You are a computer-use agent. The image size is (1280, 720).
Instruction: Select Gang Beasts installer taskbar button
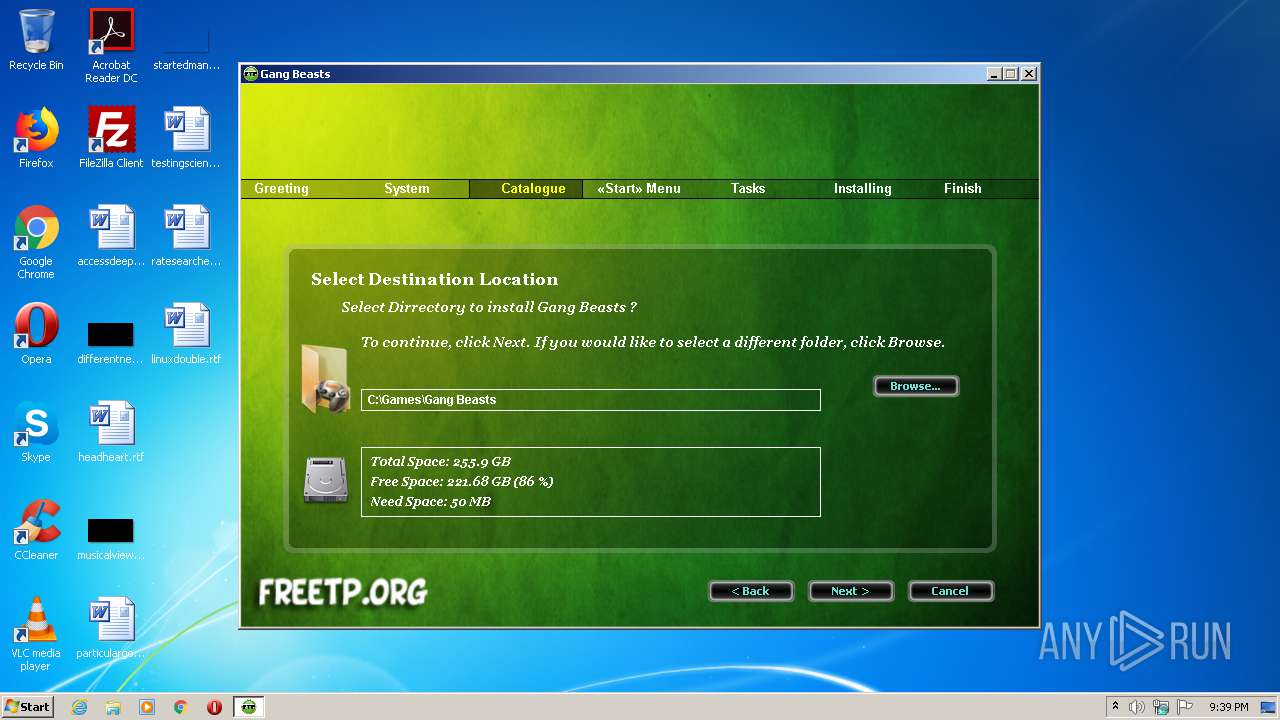pyautogui.click(x=249, y=707)
